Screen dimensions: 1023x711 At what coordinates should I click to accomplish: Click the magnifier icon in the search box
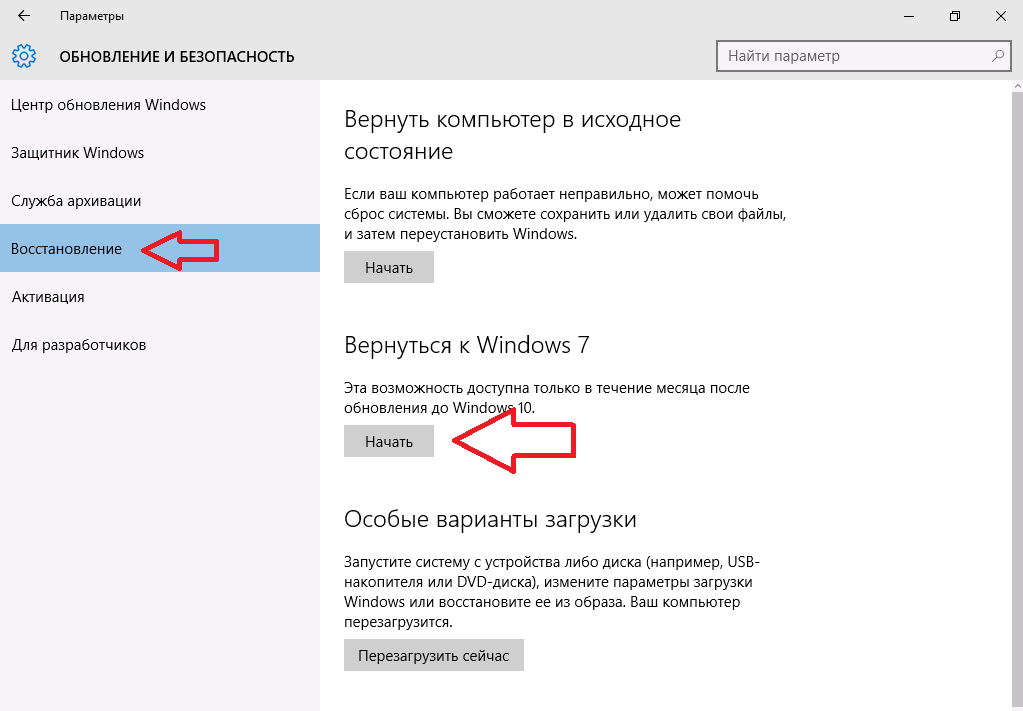pyautogui.click(x=998, y=56)
